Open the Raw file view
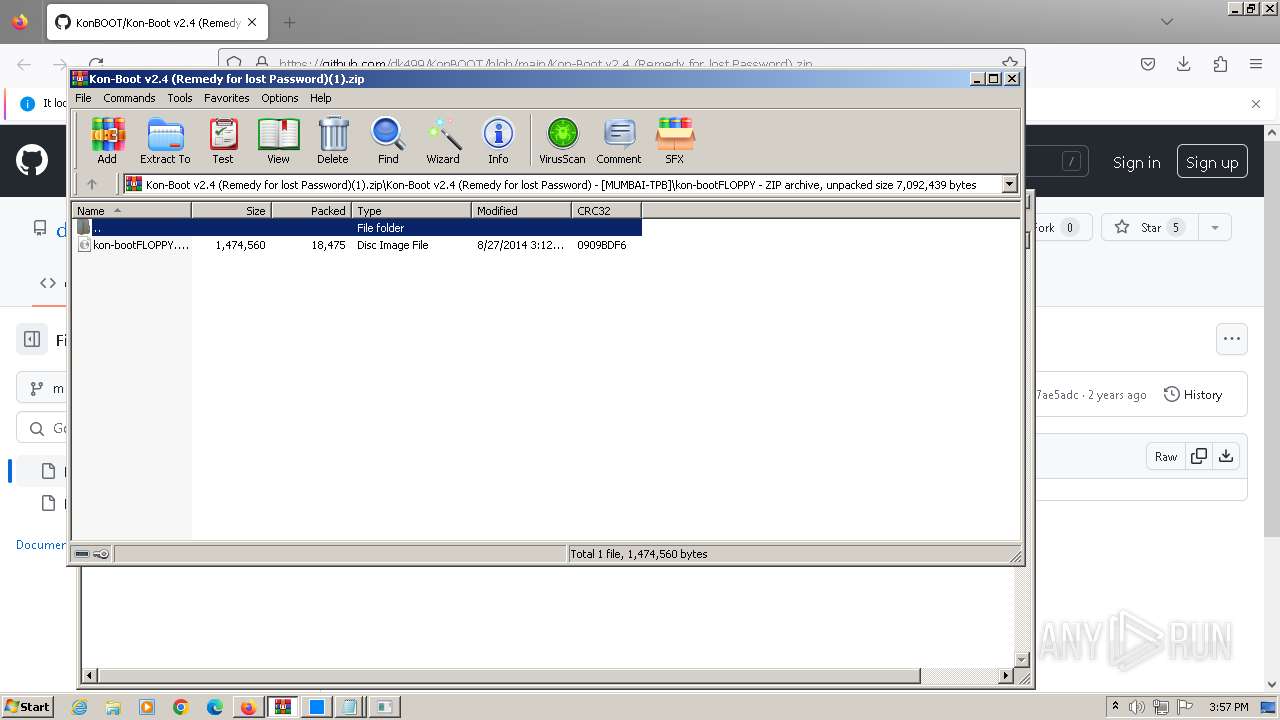Image resolution: width=1280 pixels, height=720 pixels. coord(1166,456)
